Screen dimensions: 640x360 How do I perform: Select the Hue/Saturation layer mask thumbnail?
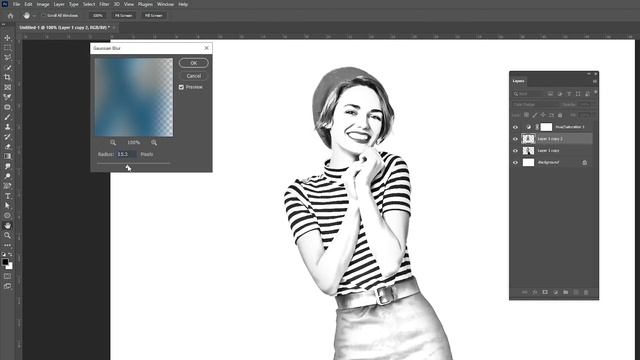(x=546, y=127)
